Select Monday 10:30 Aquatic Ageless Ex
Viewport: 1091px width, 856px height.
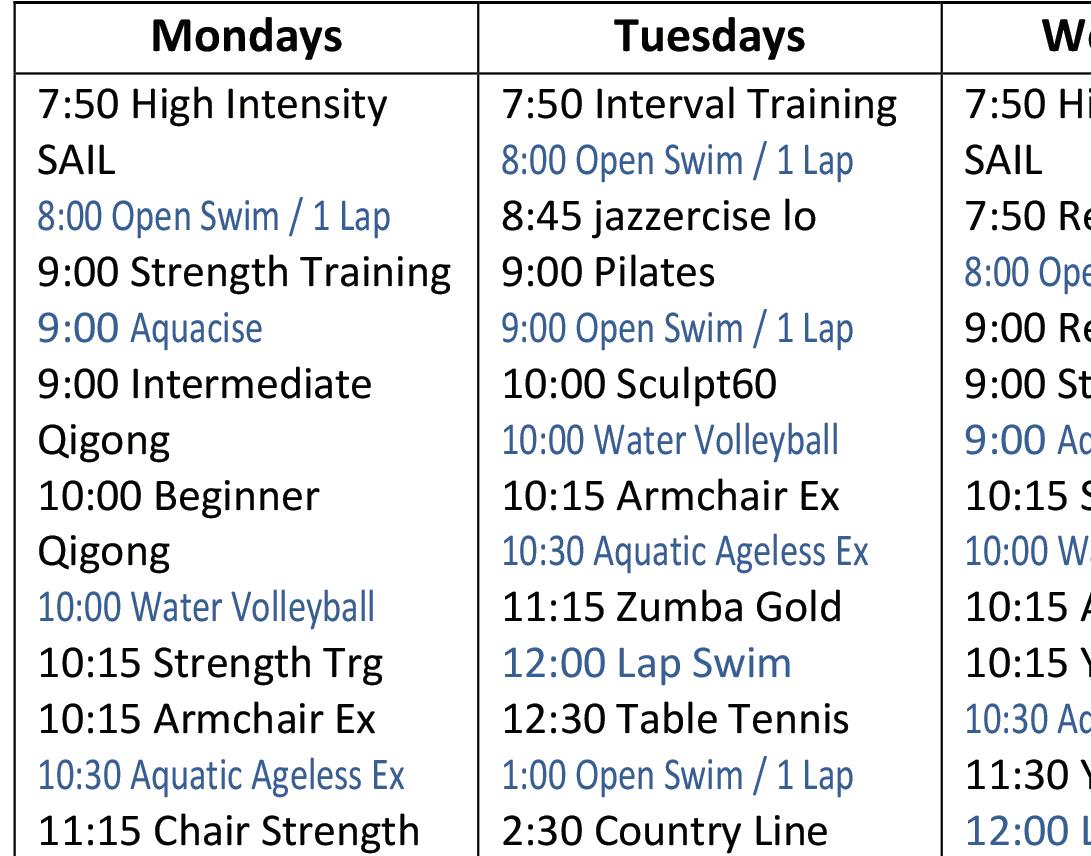pyautogui.click(x=220, y=775)
